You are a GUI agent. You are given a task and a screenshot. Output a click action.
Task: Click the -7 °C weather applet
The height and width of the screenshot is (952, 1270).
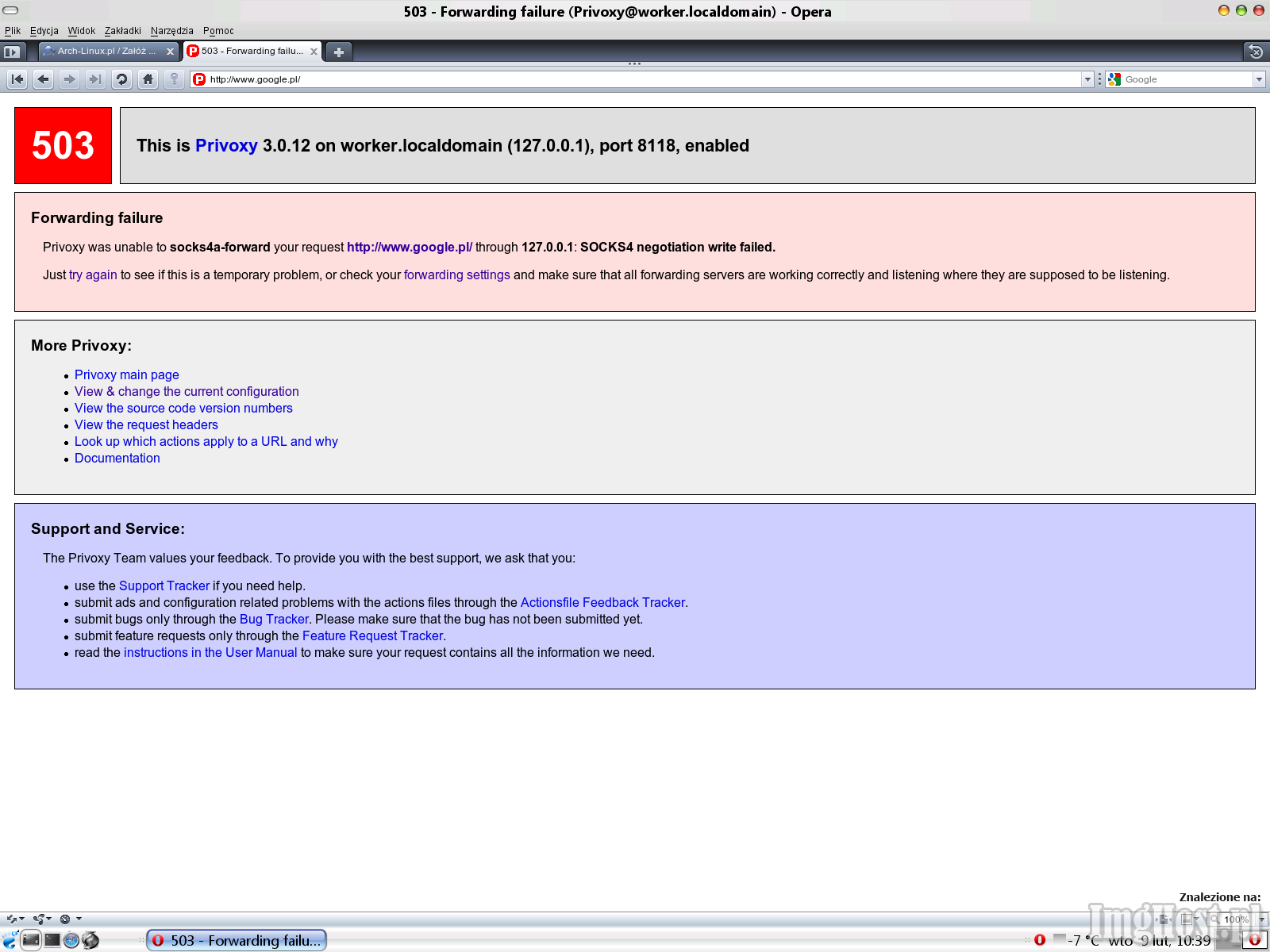[1076, 941]
